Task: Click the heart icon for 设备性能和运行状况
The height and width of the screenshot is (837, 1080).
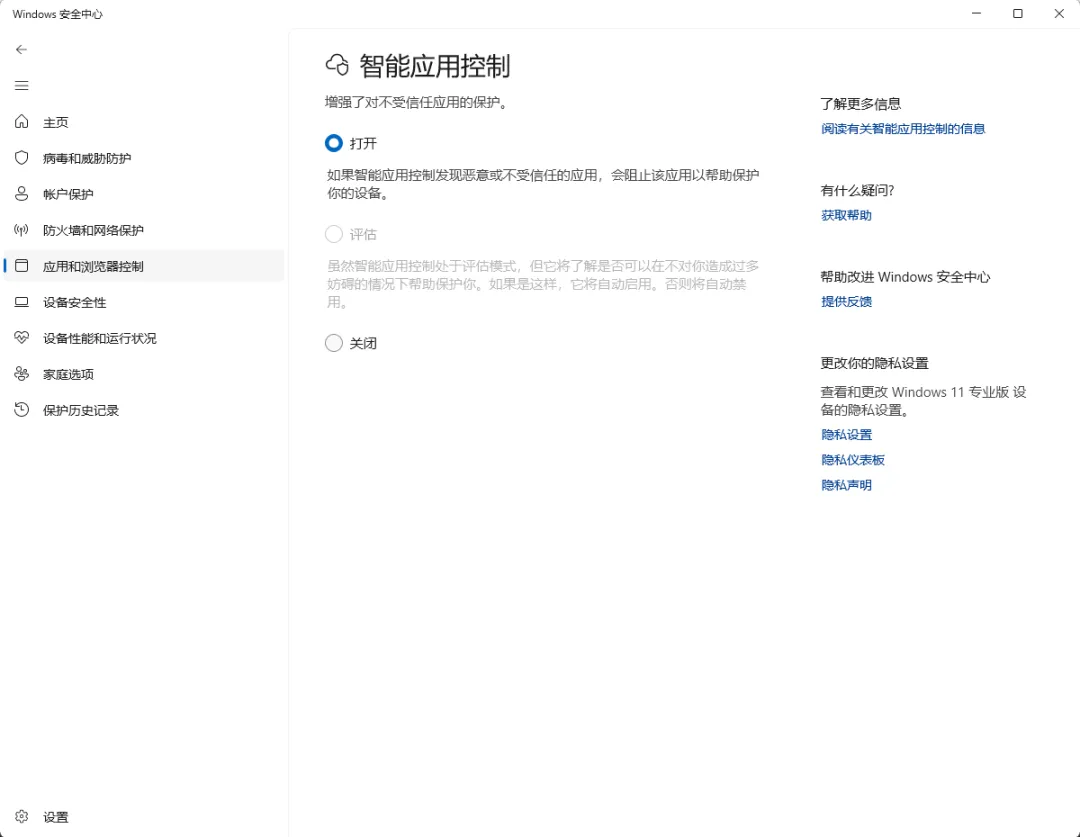Action: [x=21, y=338]
